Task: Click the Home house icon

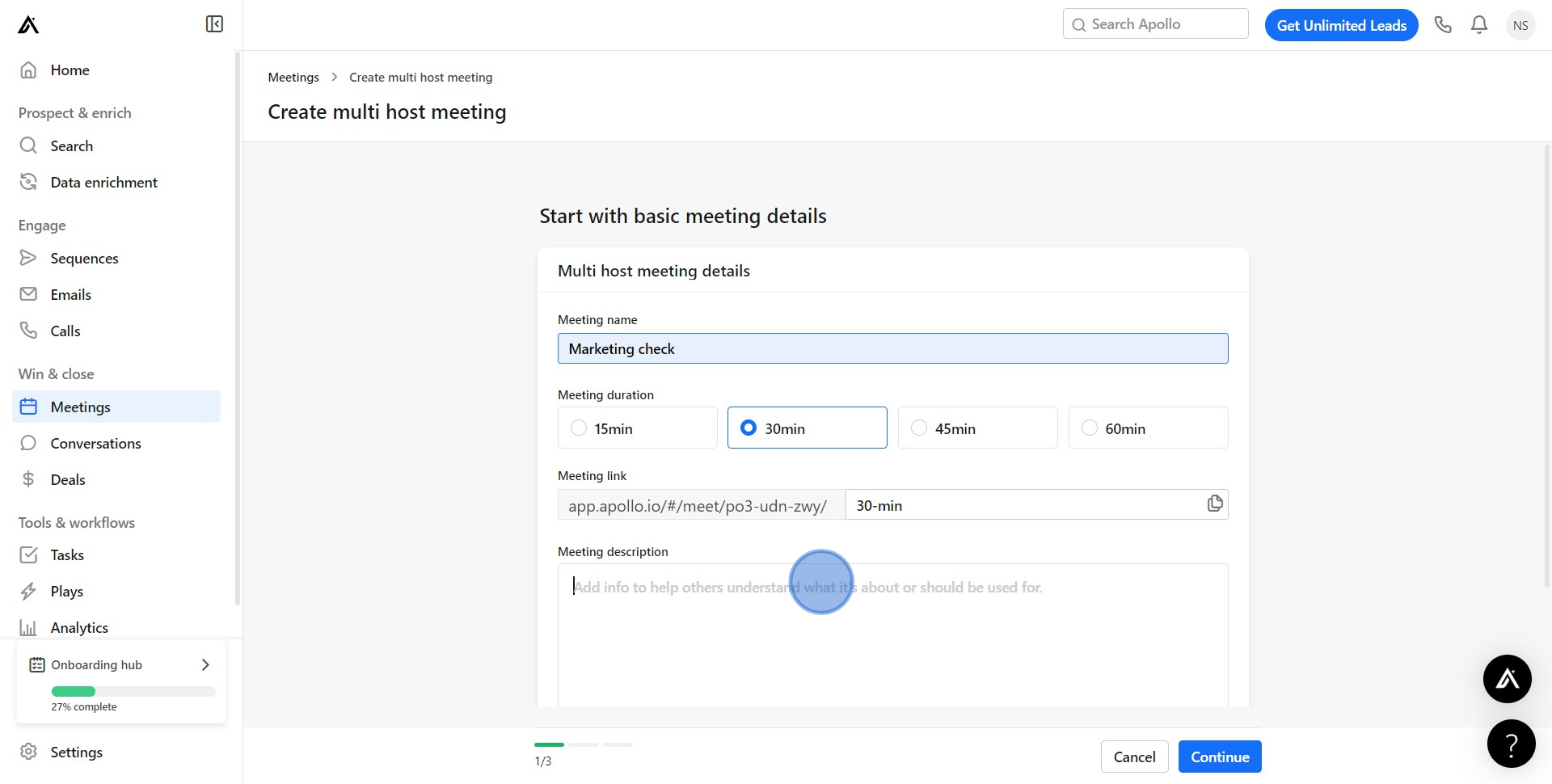Action: (x=28, y=70)
